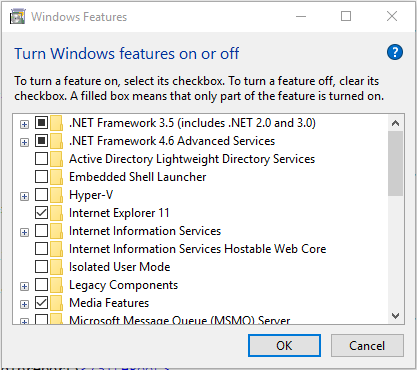
Task: Select the "Internet Information Services" label
Action: pos(145,231)
